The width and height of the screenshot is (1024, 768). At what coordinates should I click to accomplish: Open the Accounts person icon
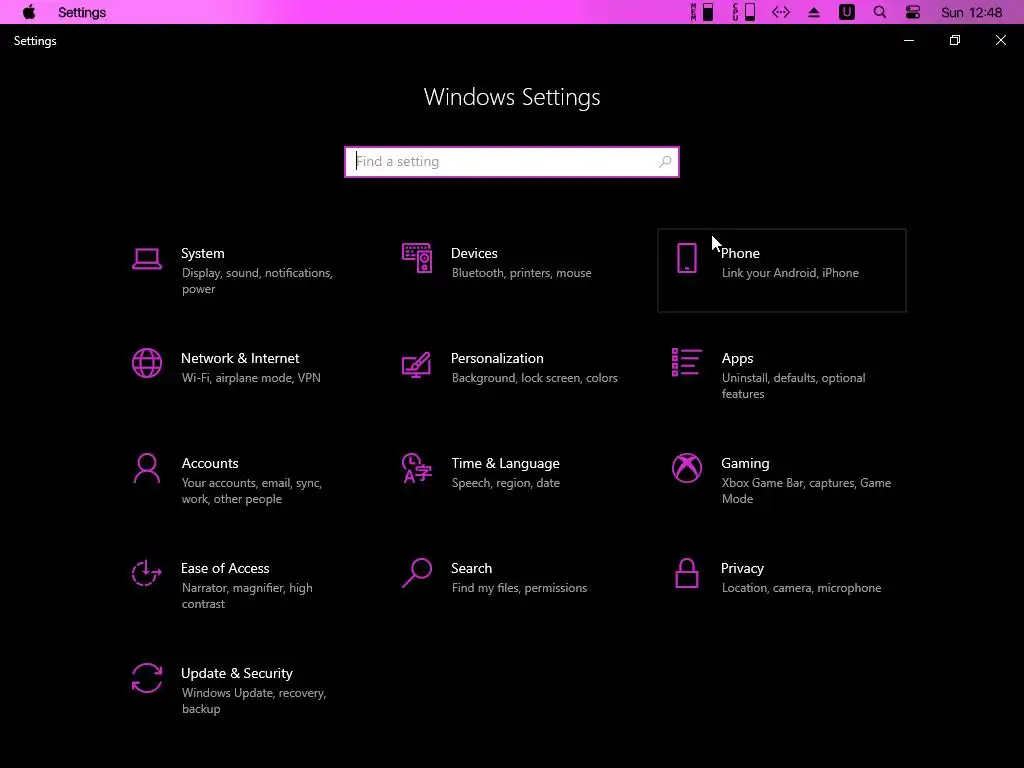point(147,468)
